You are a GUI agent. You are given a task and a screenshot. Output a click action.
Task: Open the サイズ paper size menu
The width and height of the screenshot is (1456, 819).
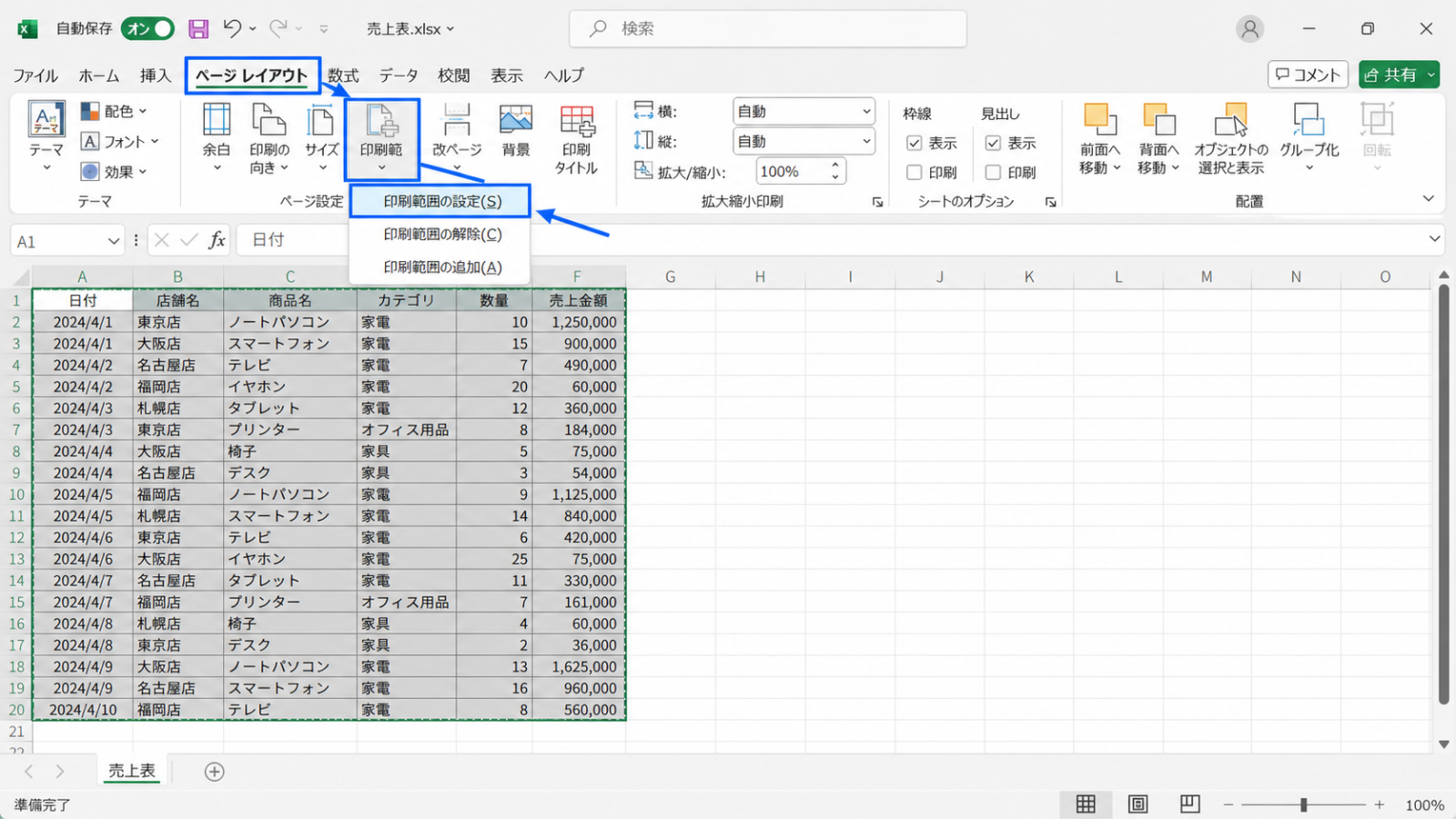point(321,136)
